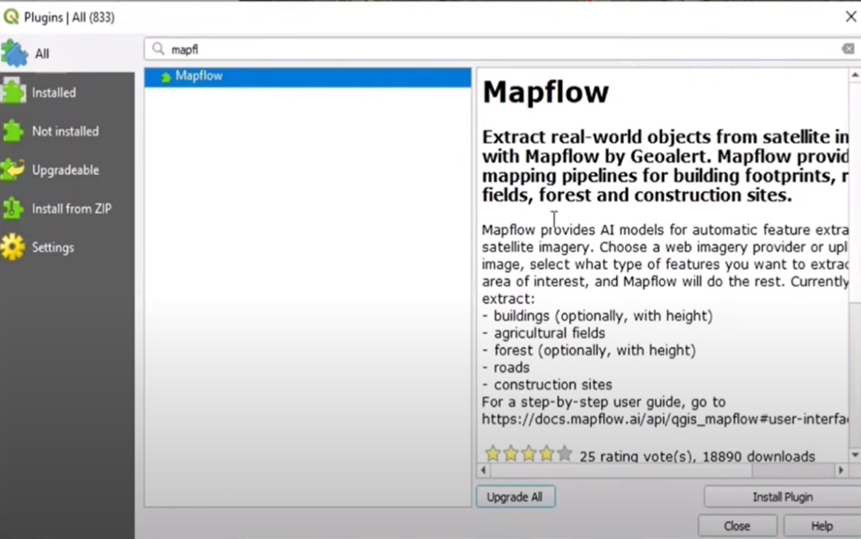Open the docs.mapflow.ai user guide link
Image resolution: width=861 pixels, height=539 pixels.
tap(666, 419)
